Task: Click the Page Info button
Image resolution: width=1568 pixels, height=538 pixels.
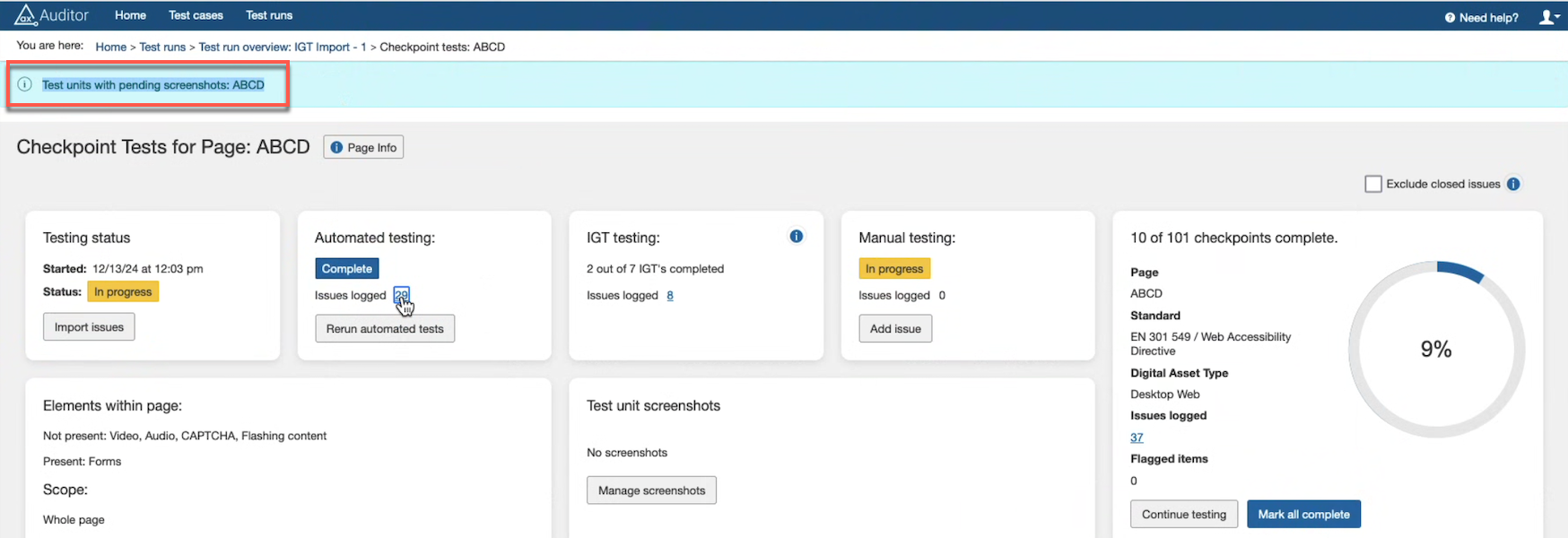Action: click(363, 148)
